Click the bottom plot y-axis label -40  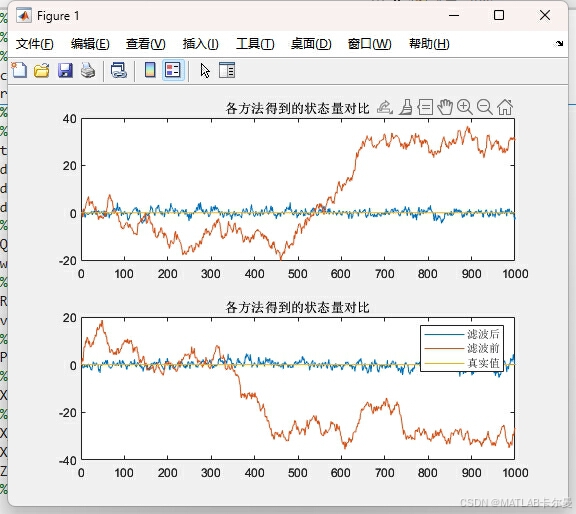tap(68, 460)
